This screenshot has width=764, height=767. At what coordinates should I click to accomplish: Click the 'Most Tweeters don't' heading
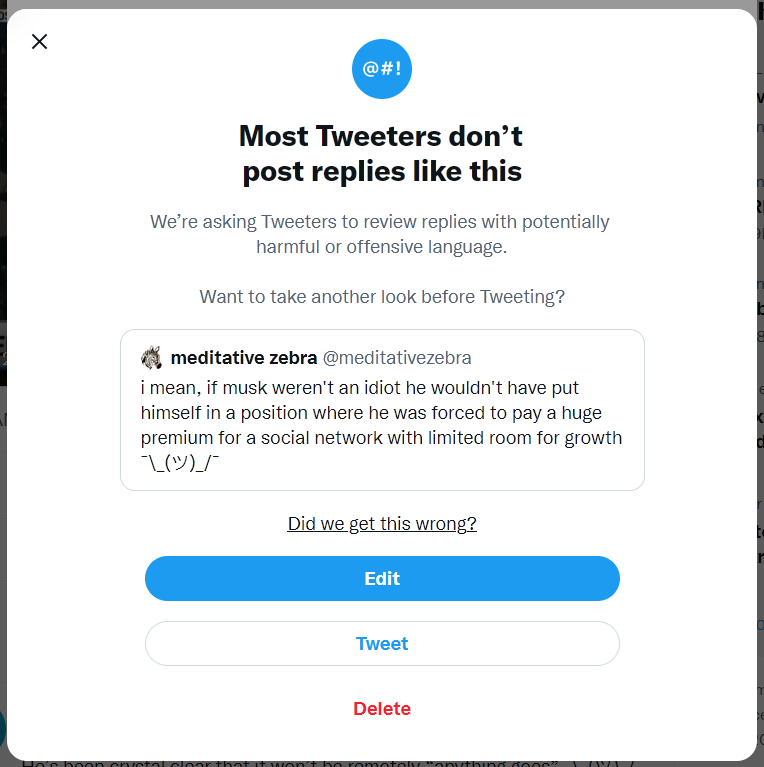tap(381, 136)
